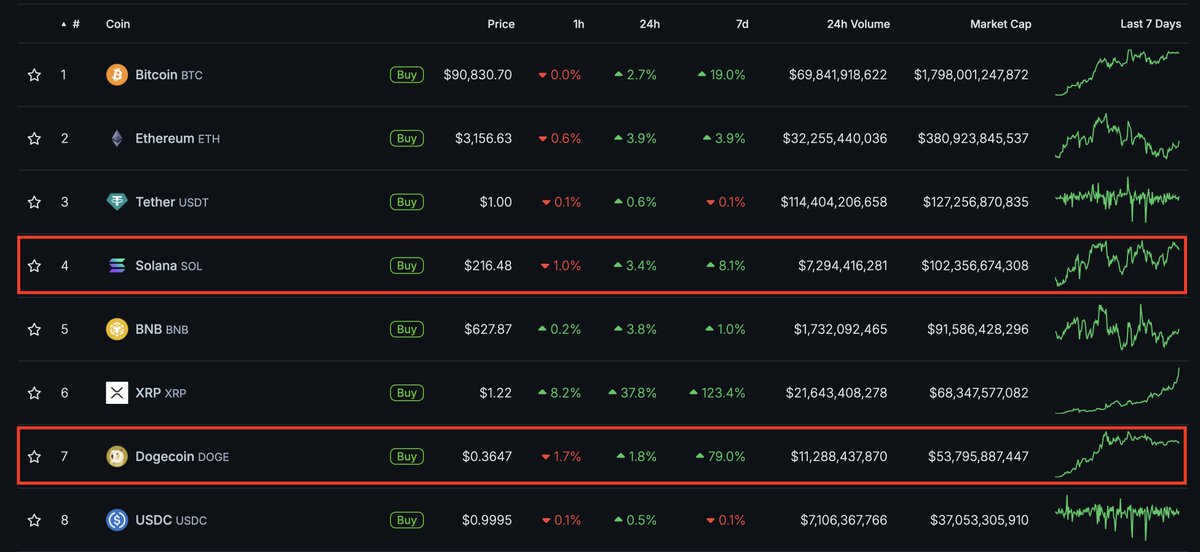Sort table by Coin column header
This screenshot has height=552, width=1200.
pos(118,24)
